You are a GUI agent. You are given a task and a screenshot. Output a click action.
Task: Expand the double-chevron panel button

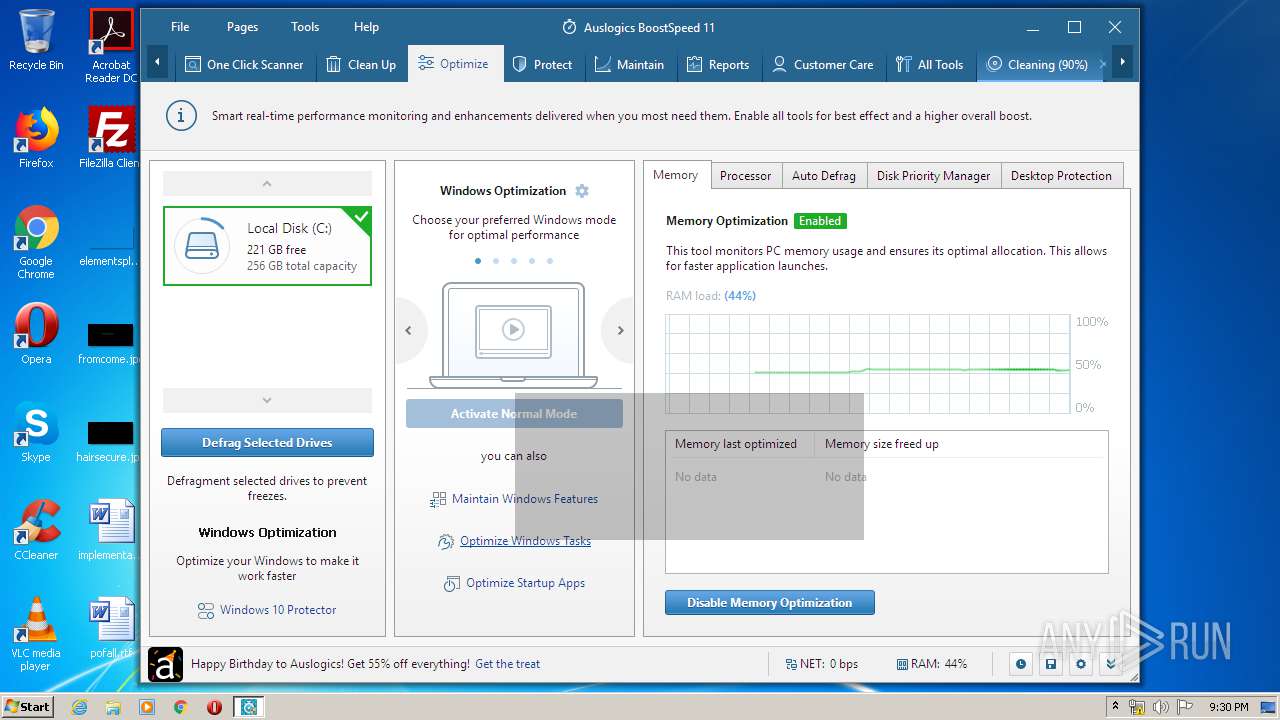1110,664
